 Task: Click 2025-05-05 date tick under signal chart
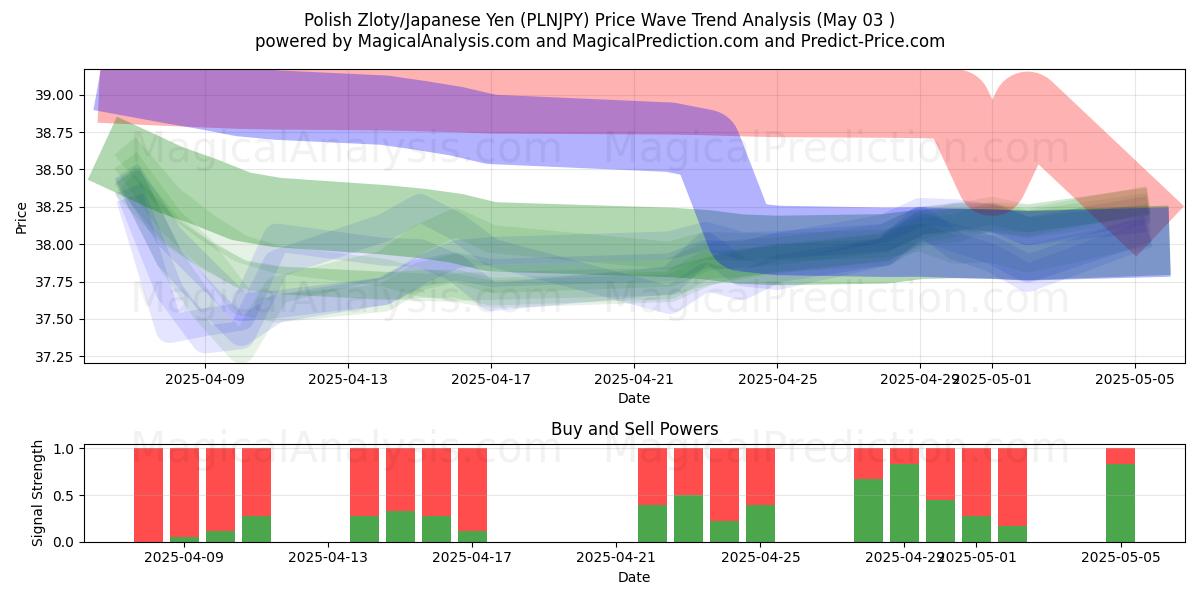coord(1120,558)
